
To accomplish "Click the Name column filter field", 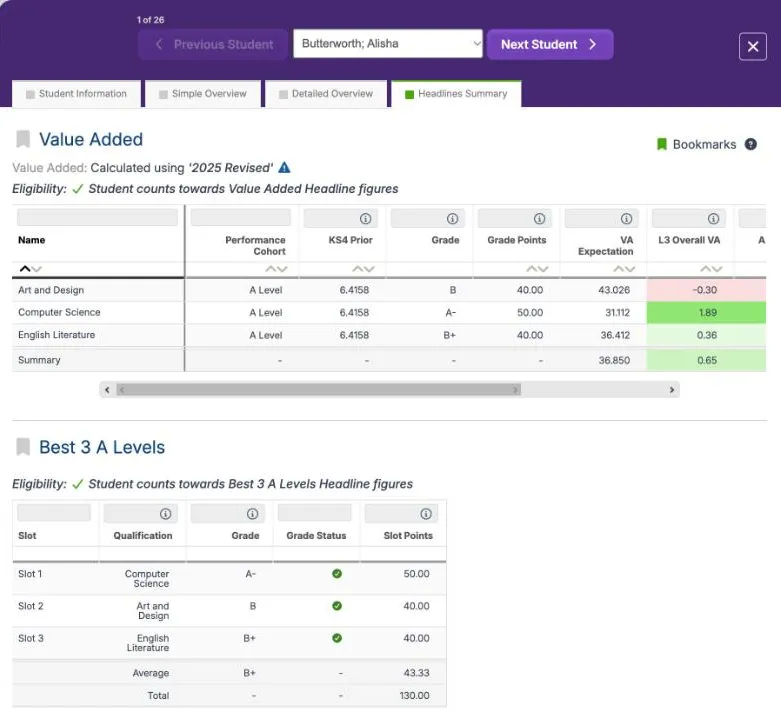I will 97,218.
